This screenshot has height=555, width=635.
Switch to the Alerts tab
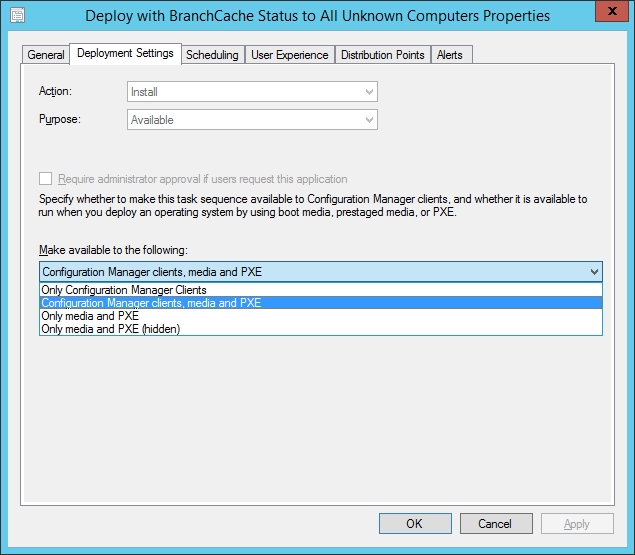[x=450, y=55]
